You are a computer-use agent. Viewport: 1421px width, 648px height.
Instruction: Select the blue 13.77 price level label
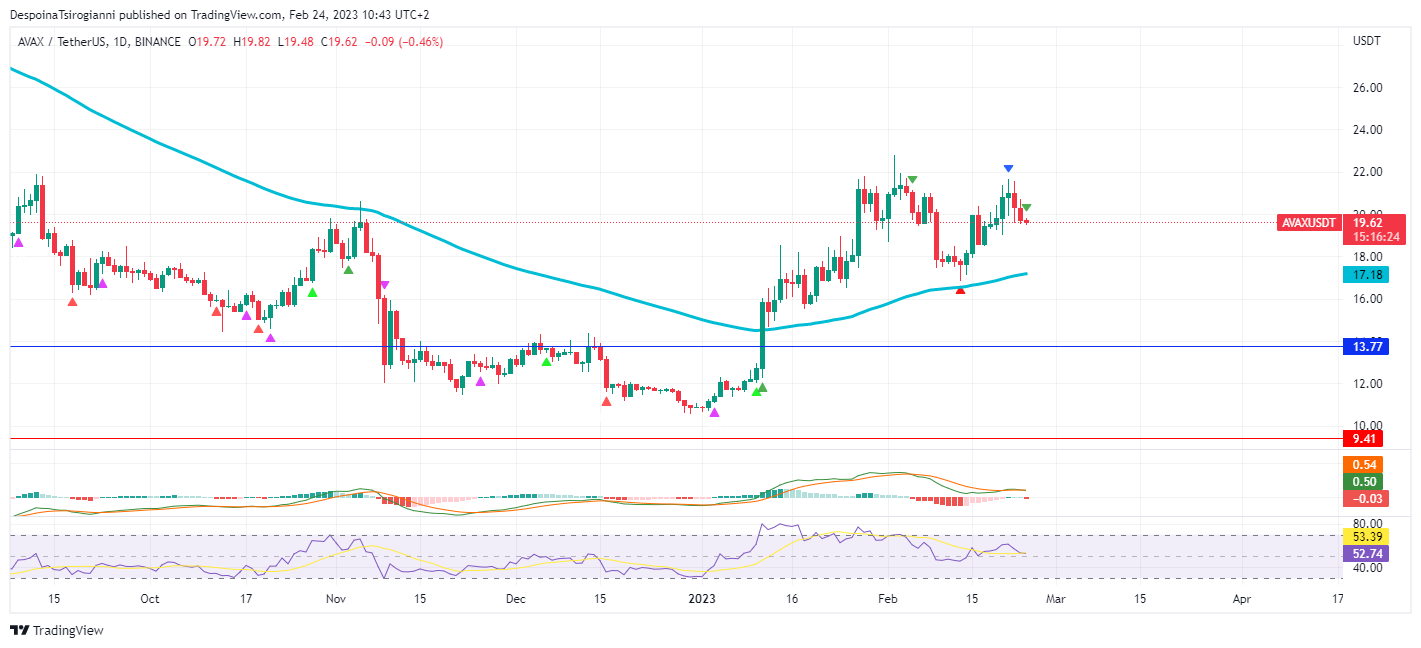(x=1366, y=346)
